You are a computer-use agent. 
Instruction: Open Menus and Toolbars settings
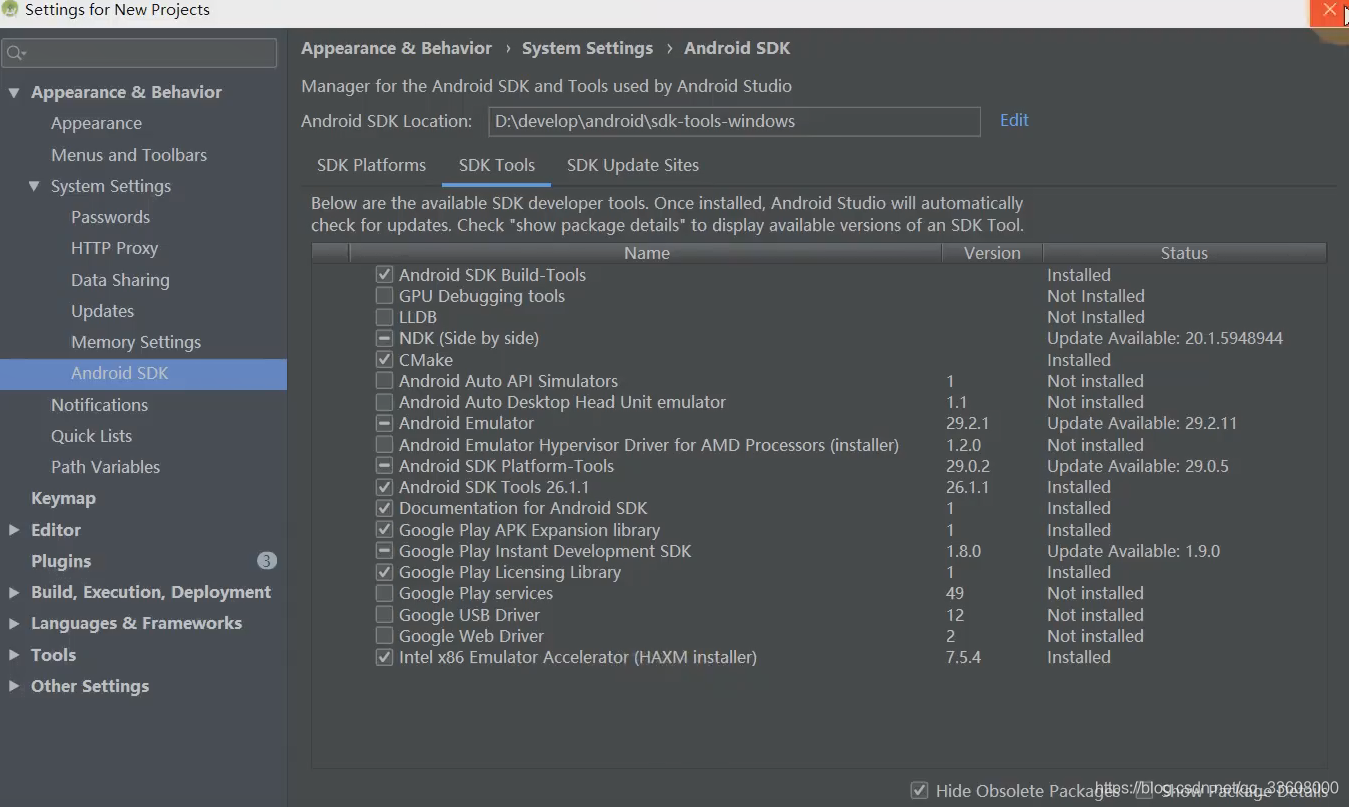pos(129,155)
